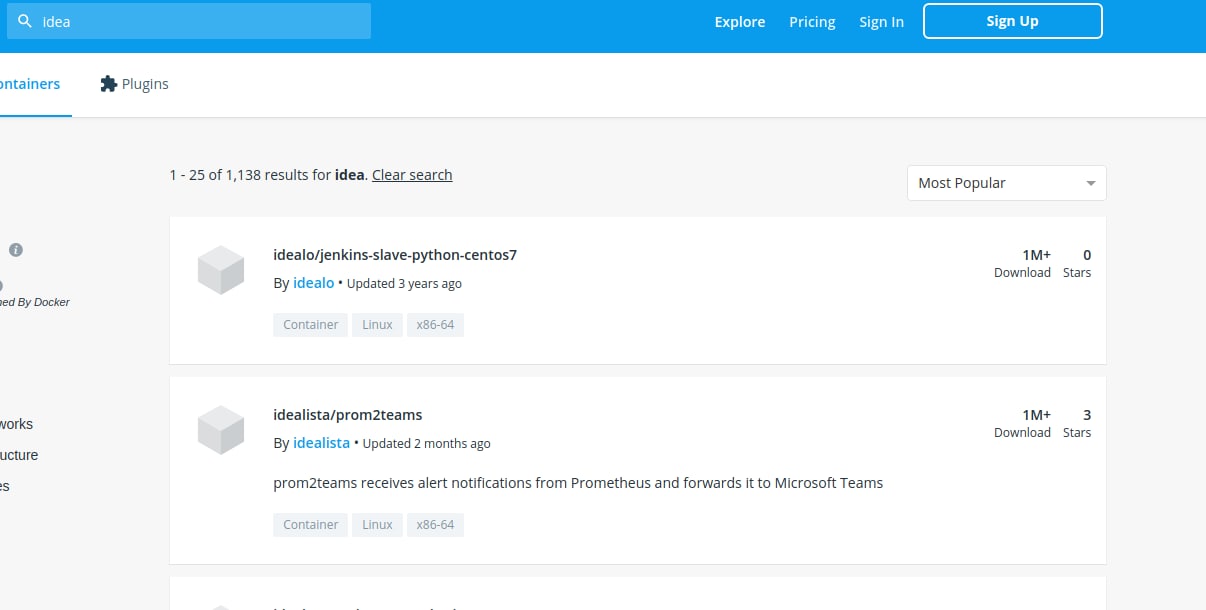Open idealista/prom2teams repository title
This screenshot has height=610, width=1206.
tap(348, 415)
